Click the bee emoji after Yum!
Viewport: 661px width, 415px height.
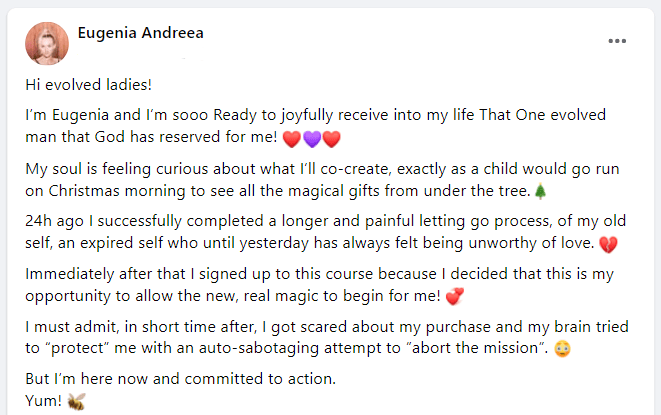(76, 401)
